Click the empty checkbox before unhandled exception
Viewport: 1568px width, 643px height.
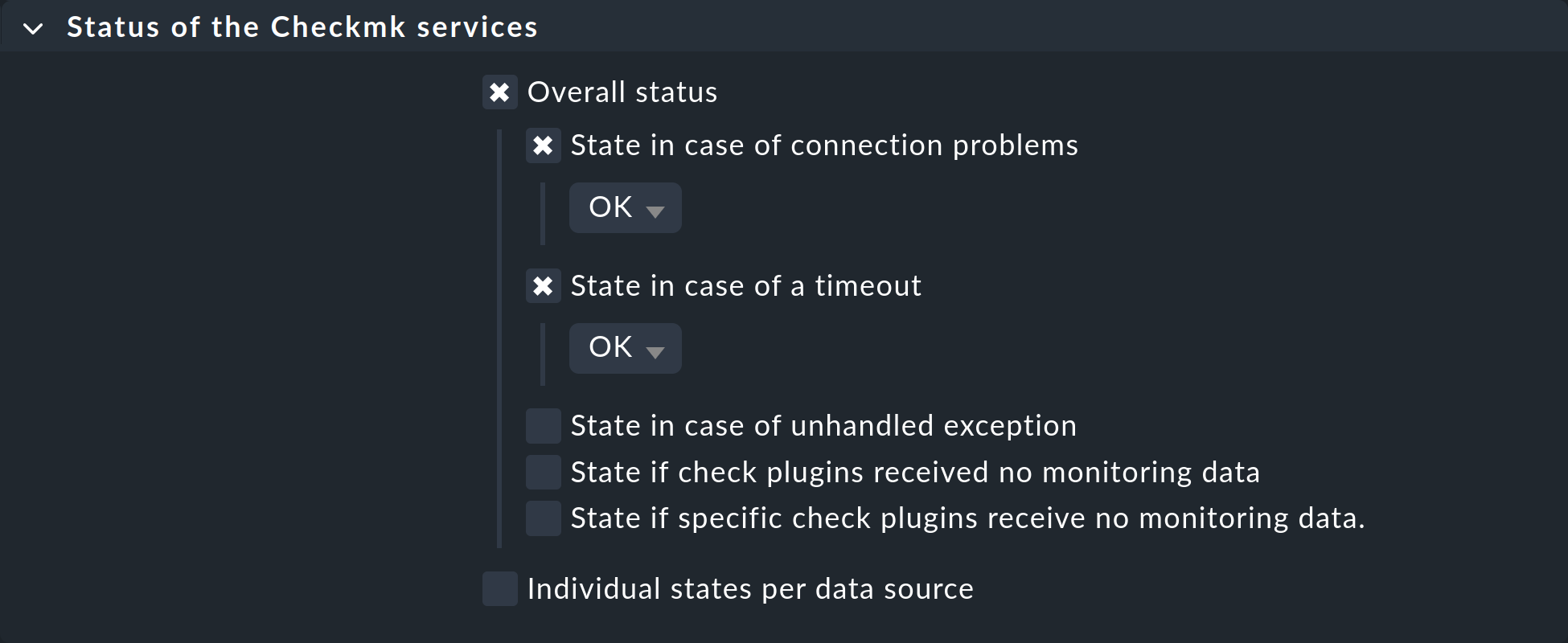point(543,426)
